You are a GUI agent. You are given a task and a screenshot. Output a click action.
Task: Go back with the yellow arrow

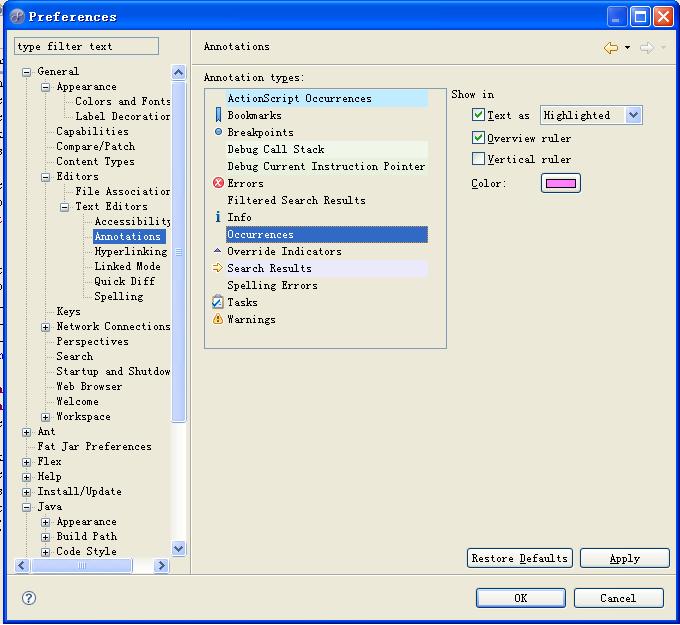pos(610,47)
